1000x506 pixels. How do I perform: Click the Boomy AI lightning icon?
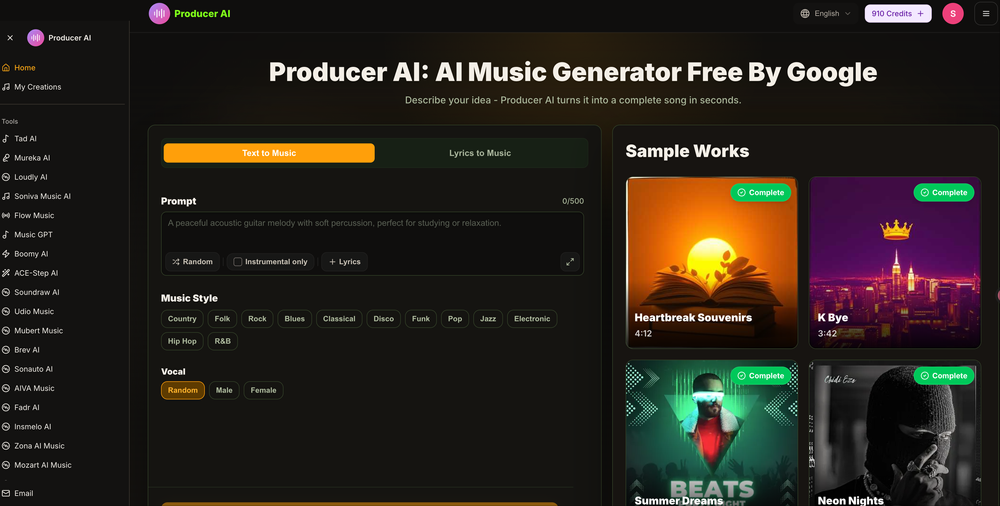pyautogui.click(x=6, y=253)
